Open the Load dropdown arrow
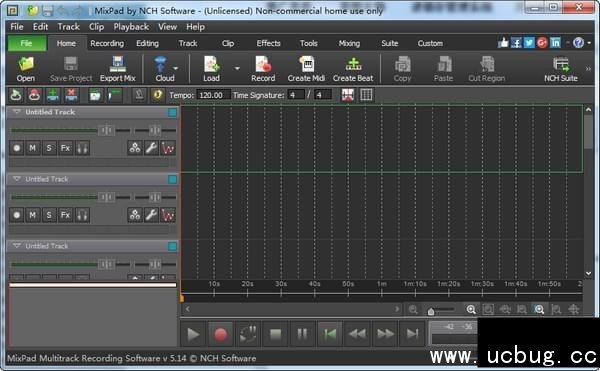Image resolution: width=600 pixels, height=371 pixels. 237,68
